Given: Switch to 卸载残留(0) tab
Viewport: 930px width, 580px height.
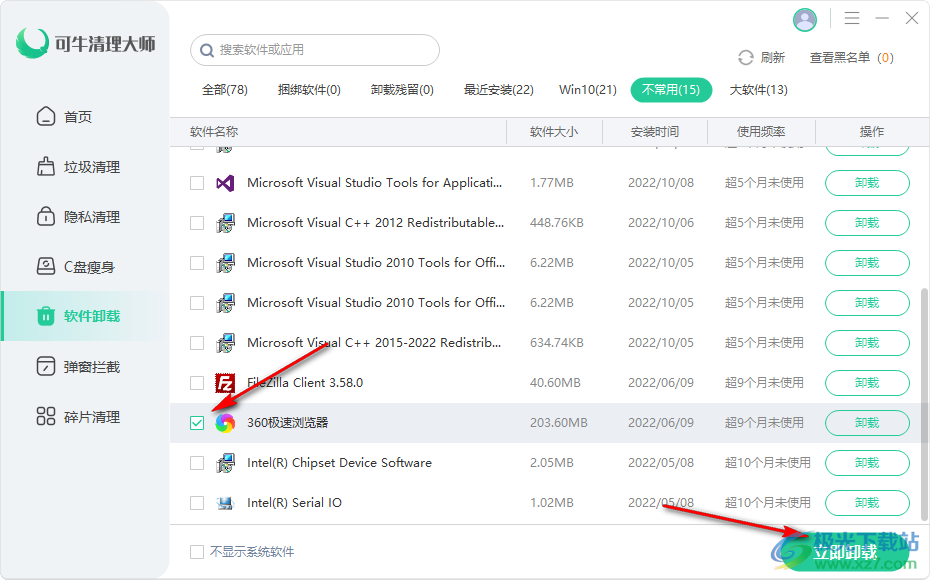Looking at the screenshot, I should click(x=402, y=90).
